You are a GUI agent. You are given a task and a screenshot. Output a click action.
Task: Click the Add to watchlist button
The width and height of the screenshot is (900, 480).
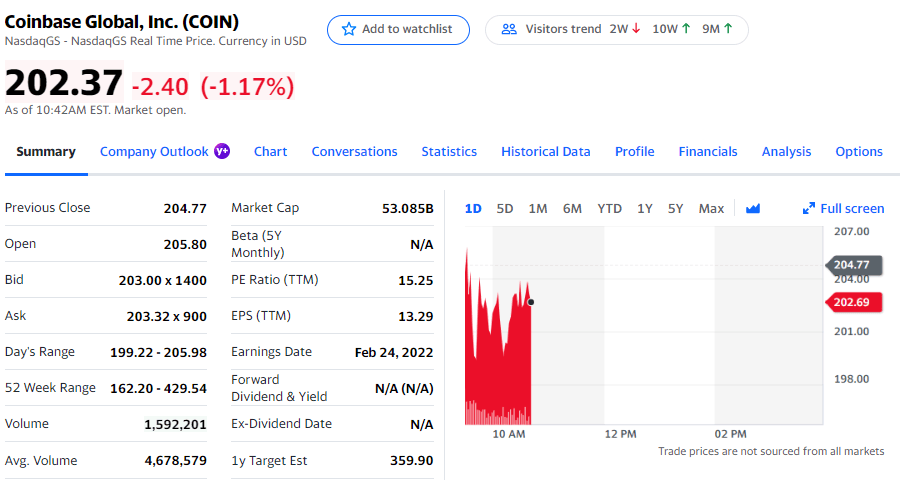point(398,30)
